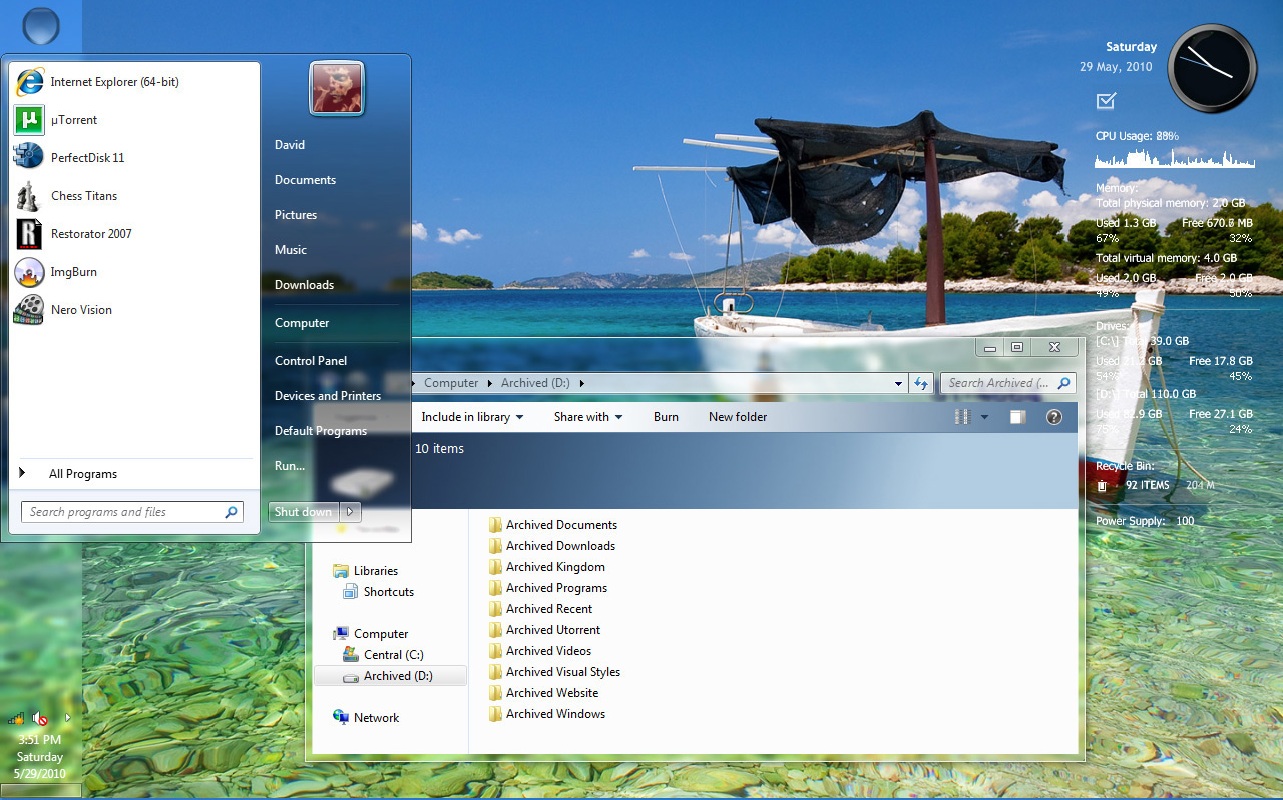Open the email gadget on the sidebar
This screenshot has height=800, width=1283.
pos(1106,100)
